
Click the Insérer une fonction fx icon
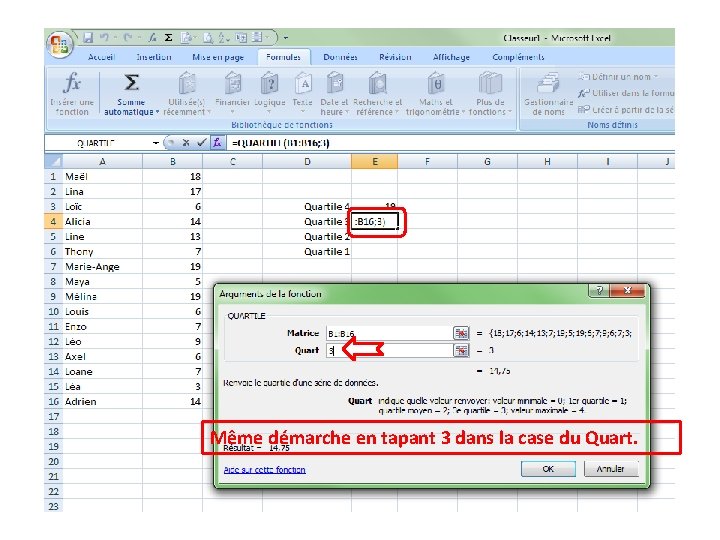(72, 83)
